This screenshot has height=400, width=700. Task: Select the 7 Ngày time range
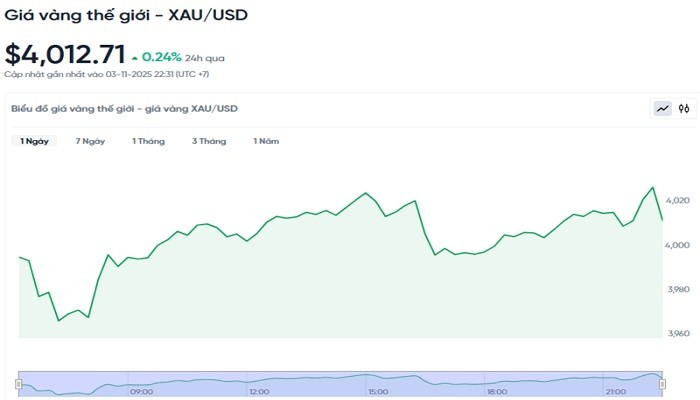click(90, 141)
